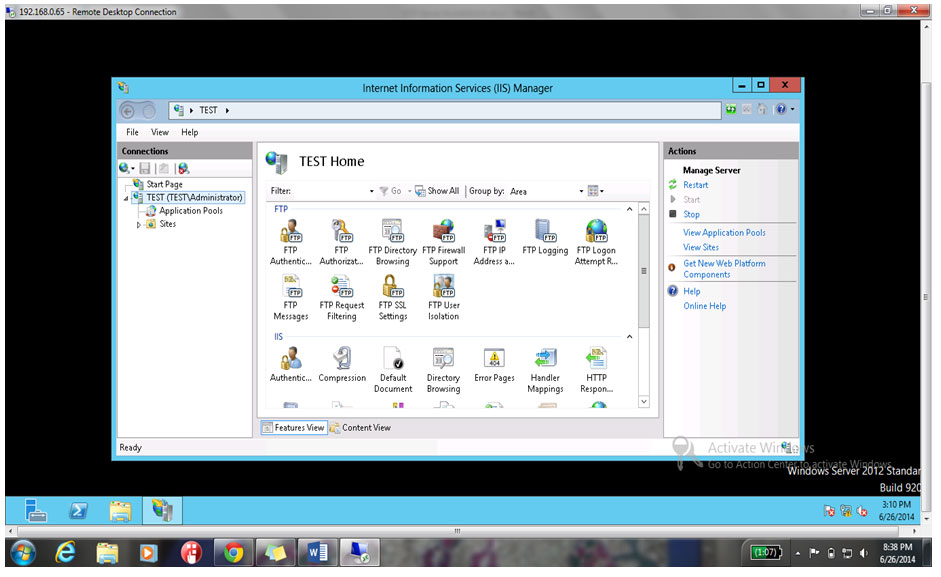Screen dimensions: 941x577
Task: Open FTP Firewall Support
Action: (x=443, y=242)
